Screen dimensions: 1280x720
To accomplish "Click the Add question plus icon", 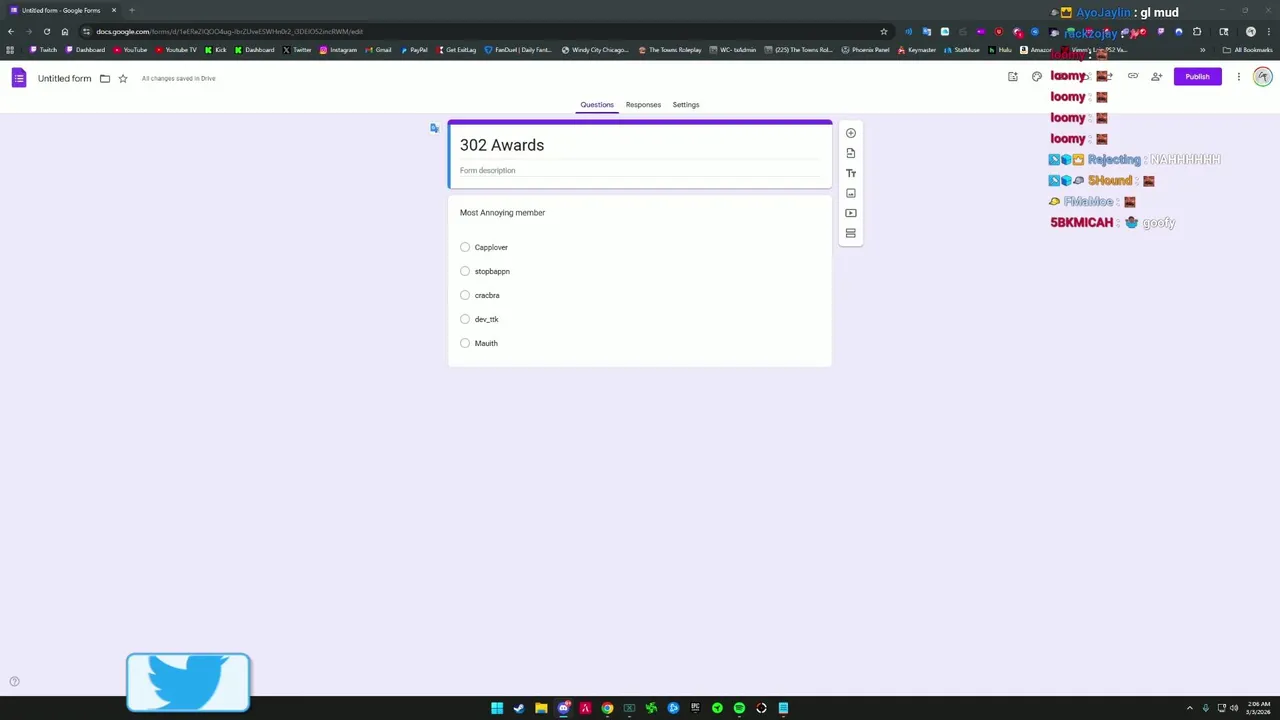I will click(x=851, y=133).
